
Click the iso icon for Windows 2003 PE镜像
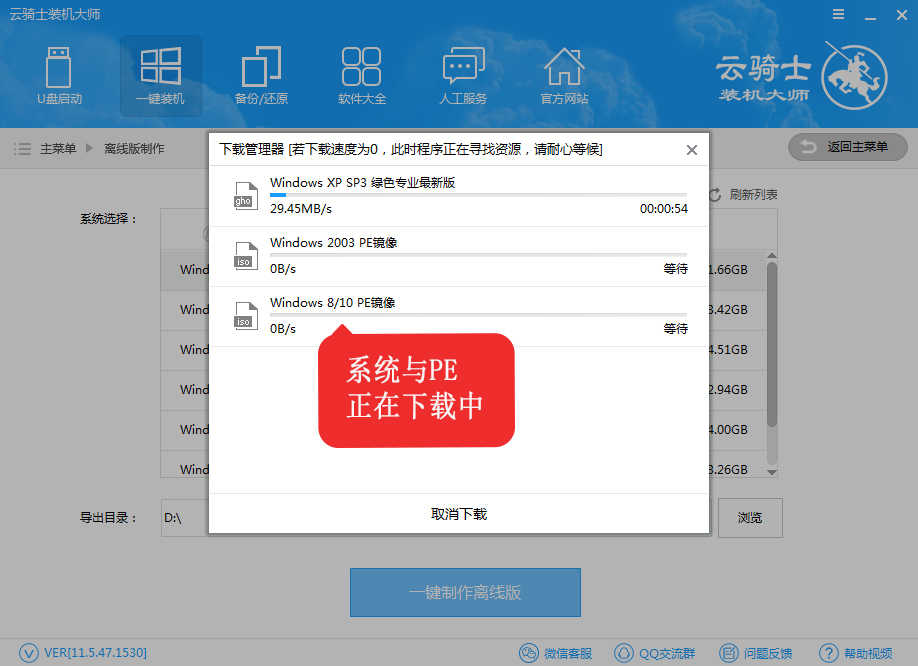click(x=245, y=256)
